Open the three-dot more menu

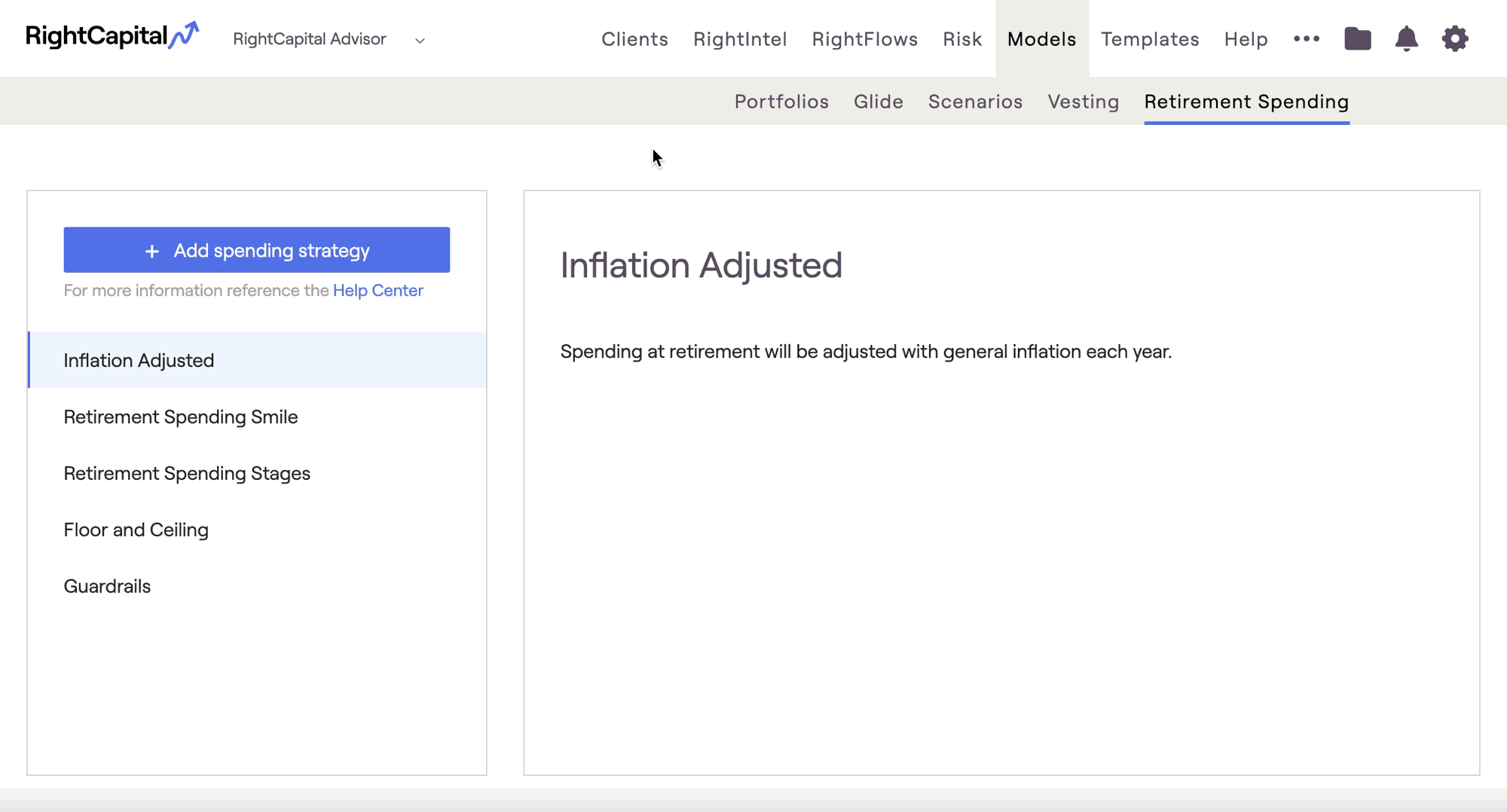[1307, 38]
